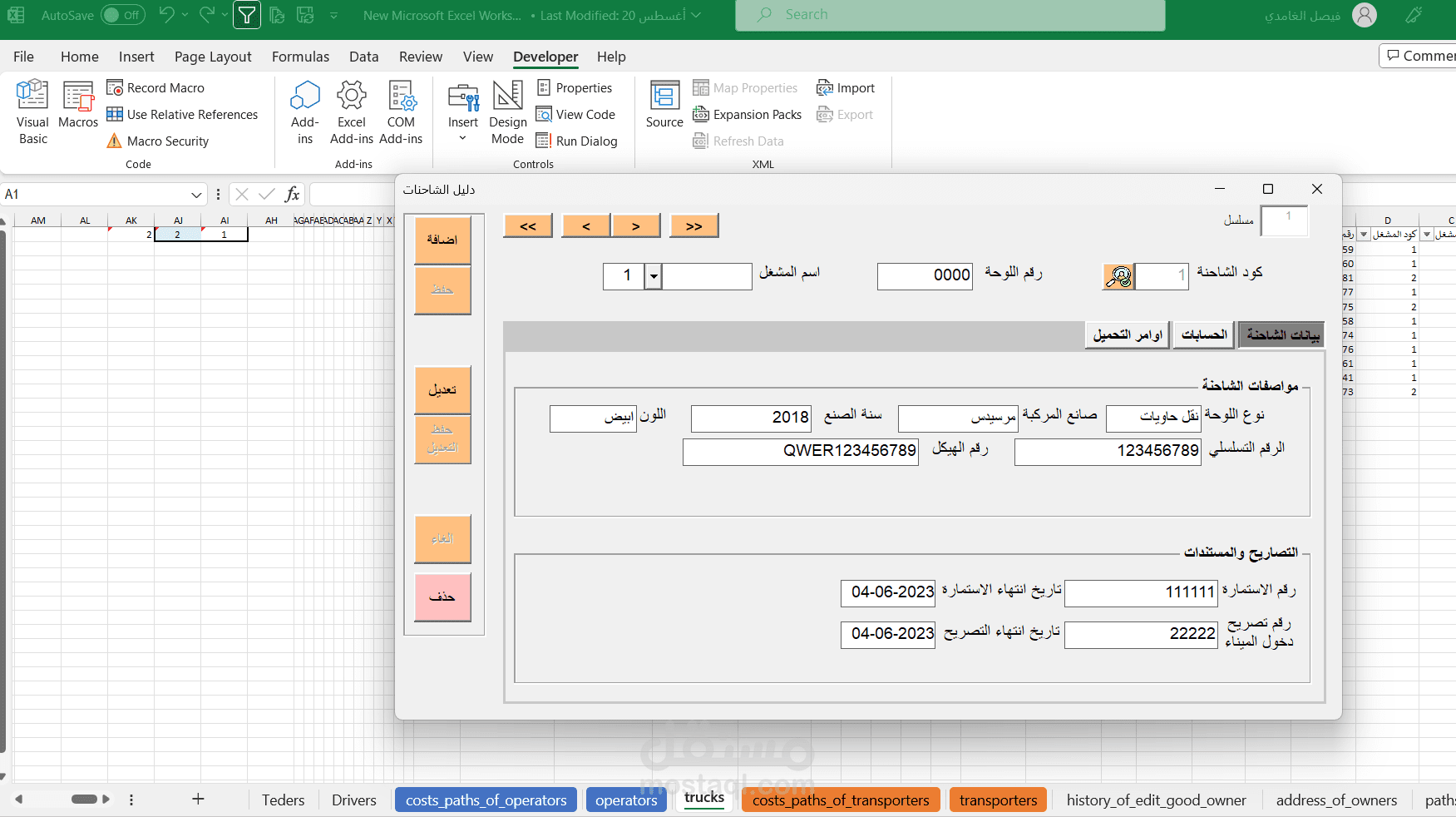1456x817 pixels.
Task: Select the الحسابات tab
Action: (x=1204, y=334)
